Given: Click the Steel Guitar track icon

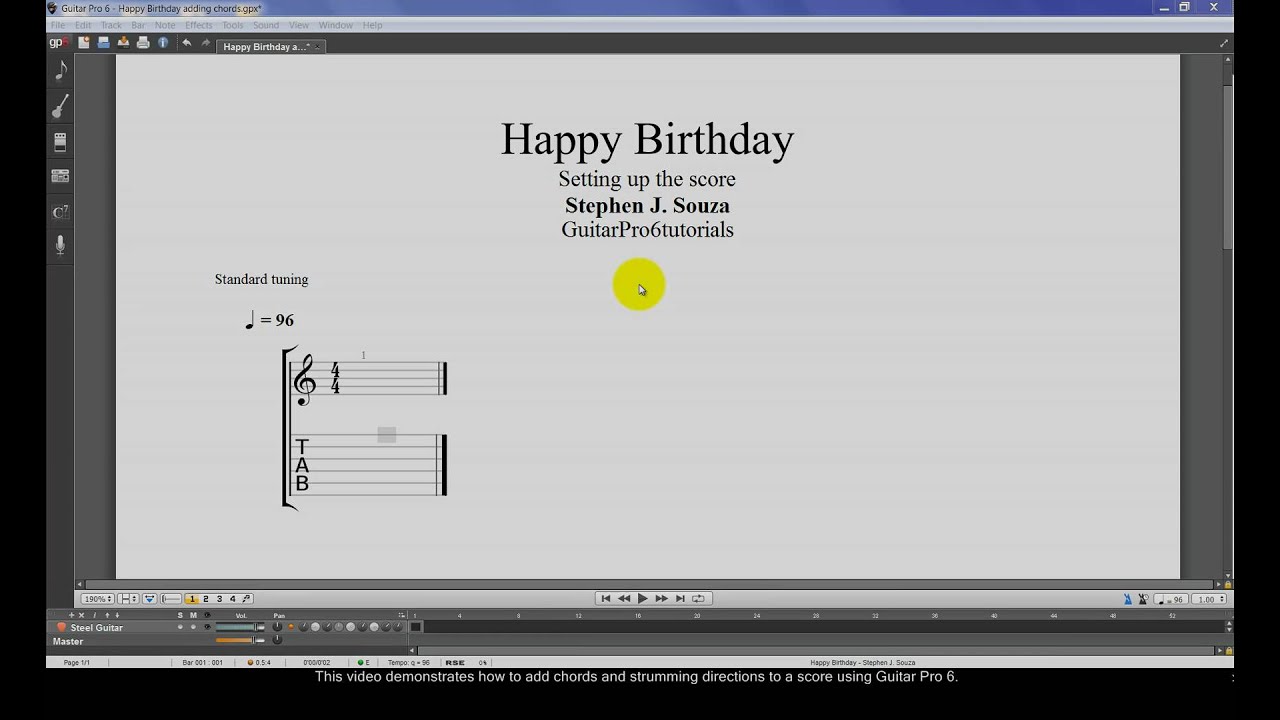Looking at the screenshot, I should (61, 627).
